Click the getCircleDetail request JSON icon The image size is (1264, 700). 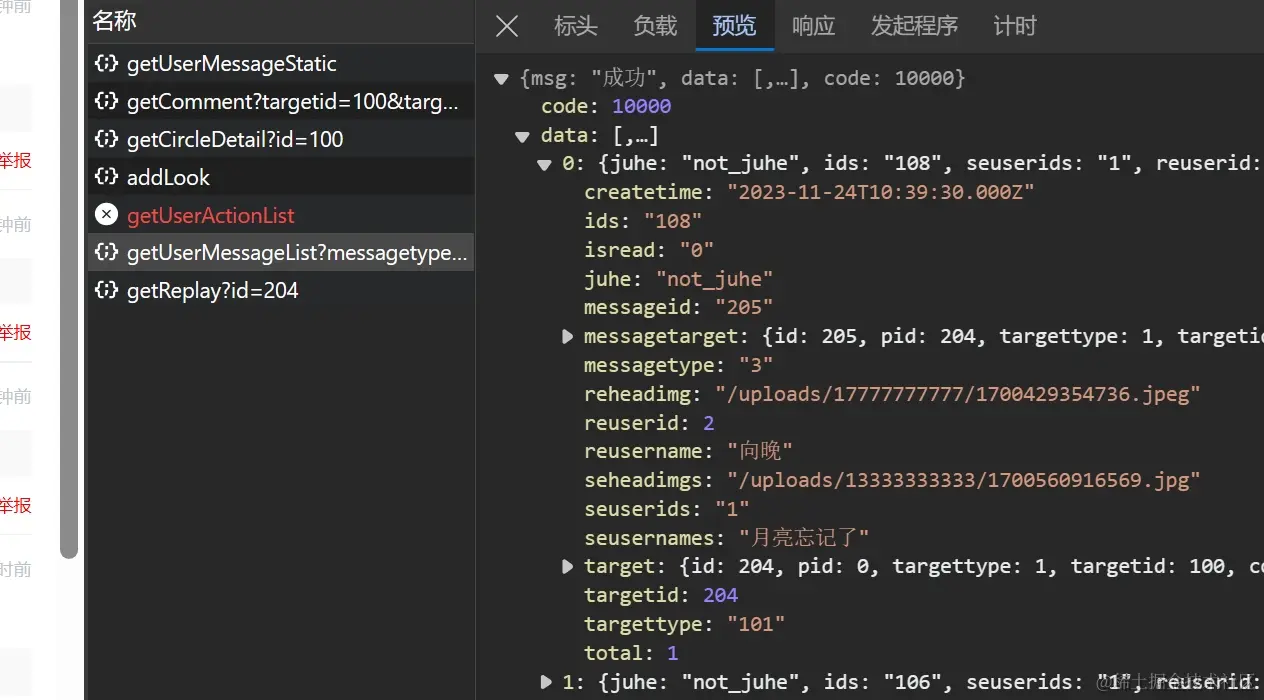[x=106, y=140]
